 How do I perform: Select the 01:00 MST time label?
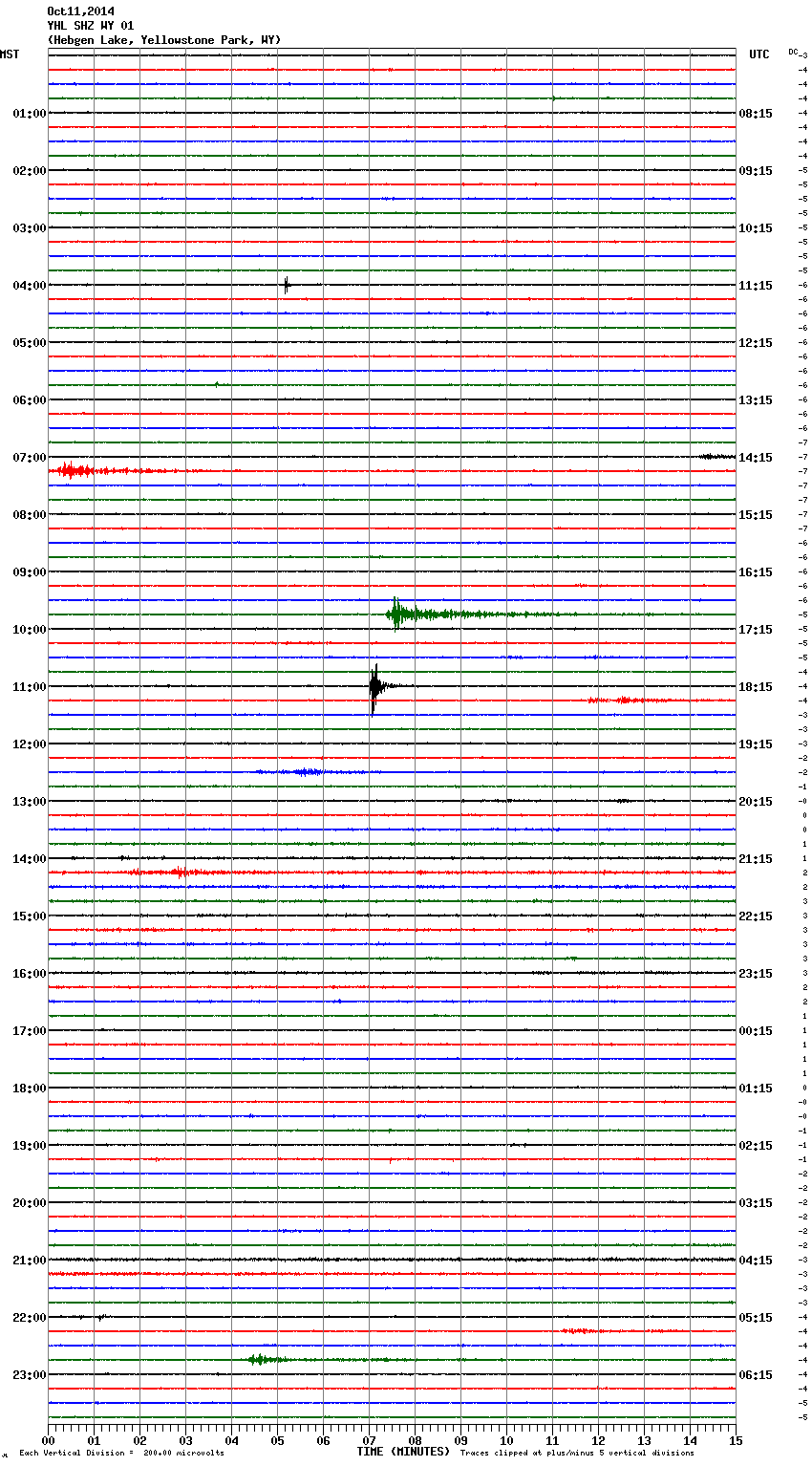(30, 114)
